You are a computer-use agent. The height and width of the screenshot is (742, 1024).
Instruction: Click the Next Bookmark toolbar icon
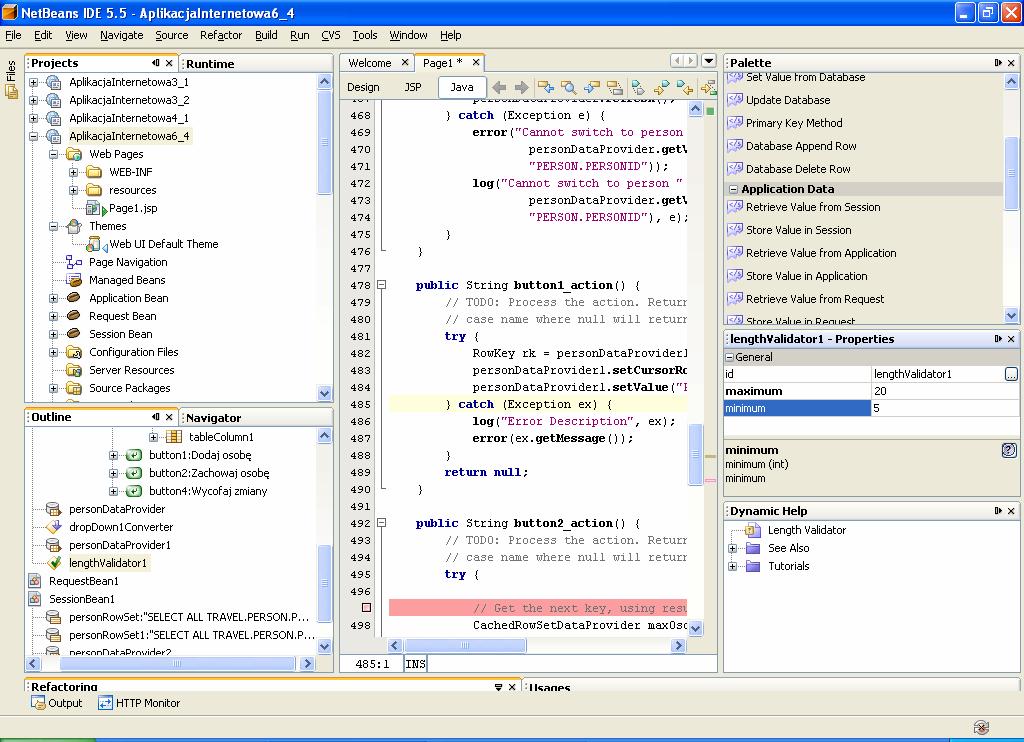click(x=662, y=87)
